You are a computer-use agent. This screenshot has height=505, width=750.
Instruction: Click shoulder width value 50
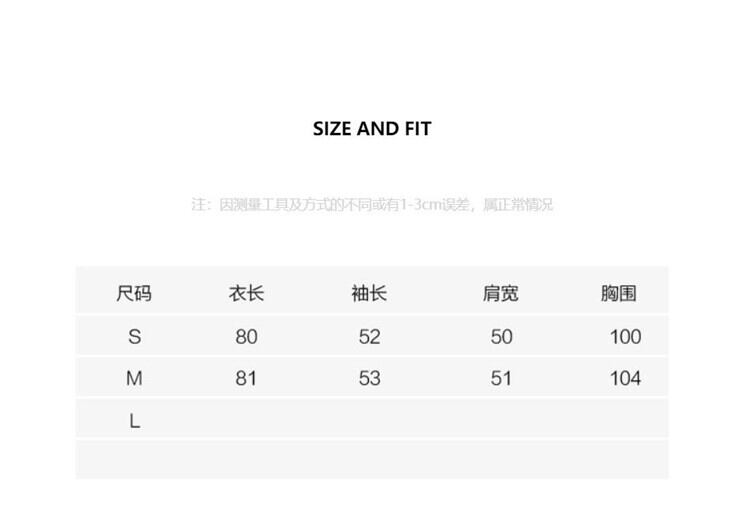click(x=501, y=337)
